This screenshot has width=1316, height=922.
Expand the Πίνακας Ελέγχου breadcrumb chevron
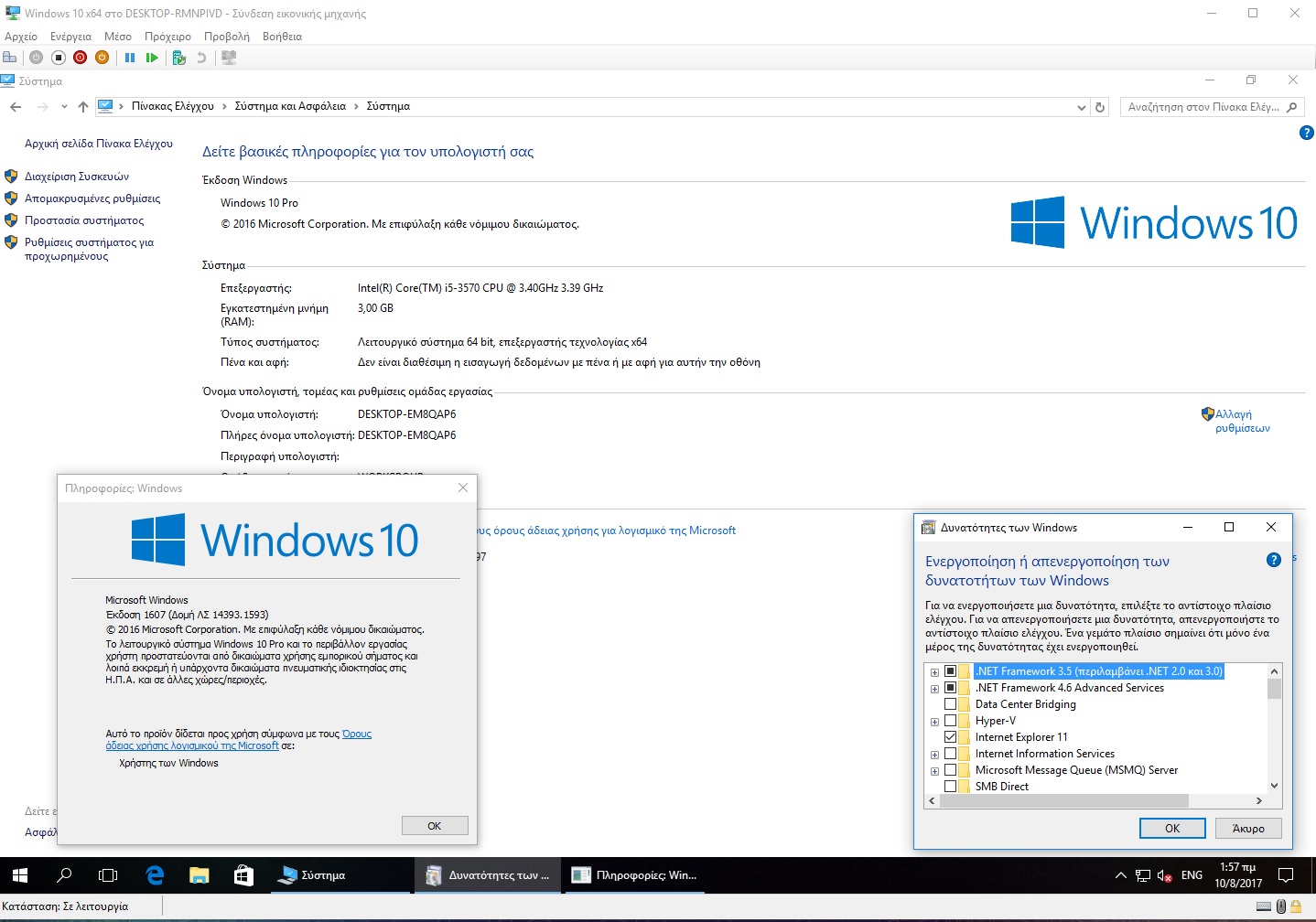pos(224,107)
